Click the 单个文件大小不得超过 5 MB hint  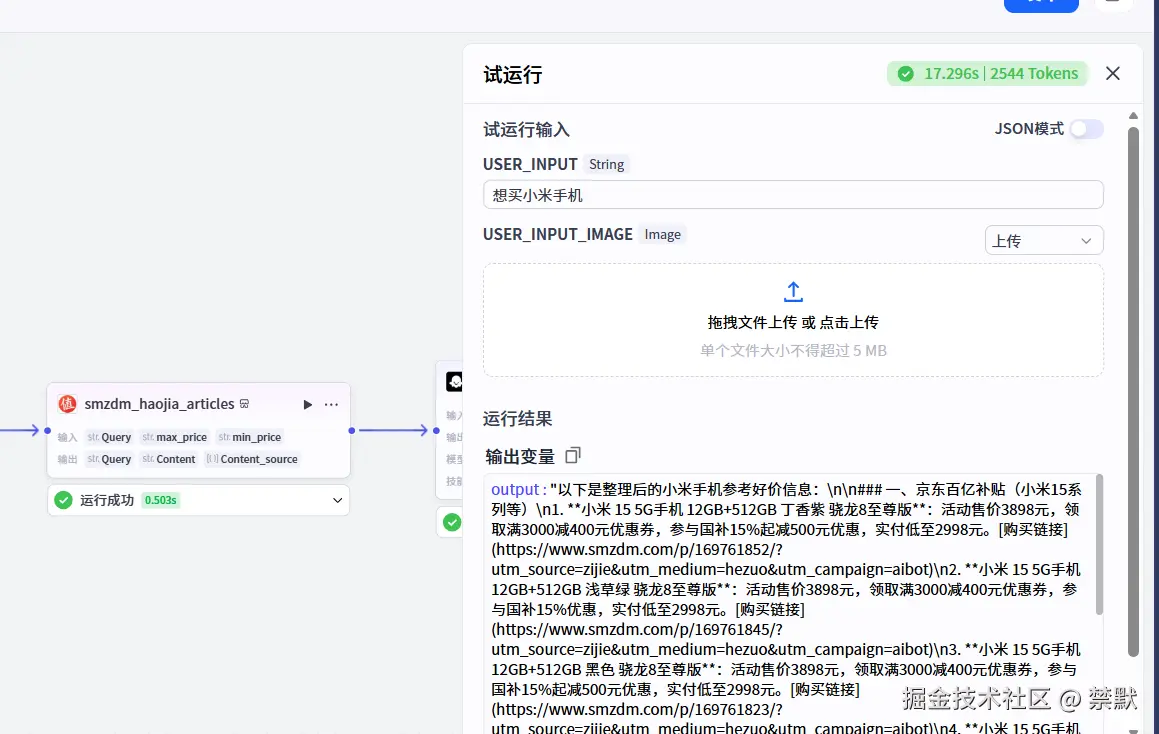click(793, 350)
